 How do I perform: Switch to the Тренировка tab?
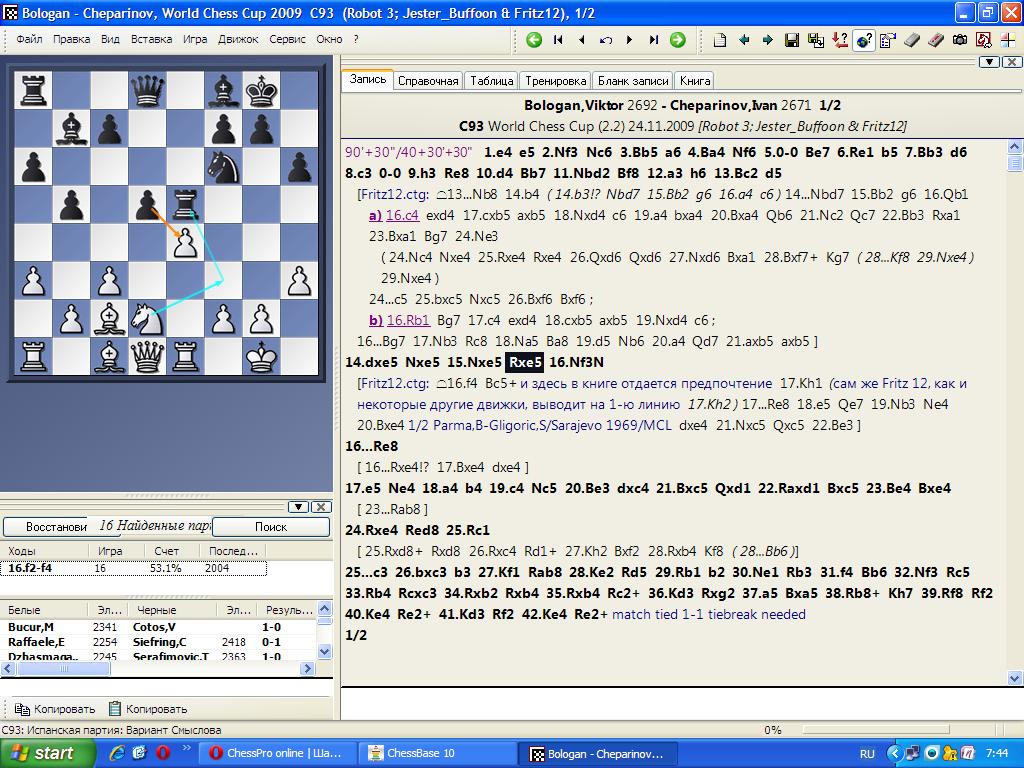[555, 81]
